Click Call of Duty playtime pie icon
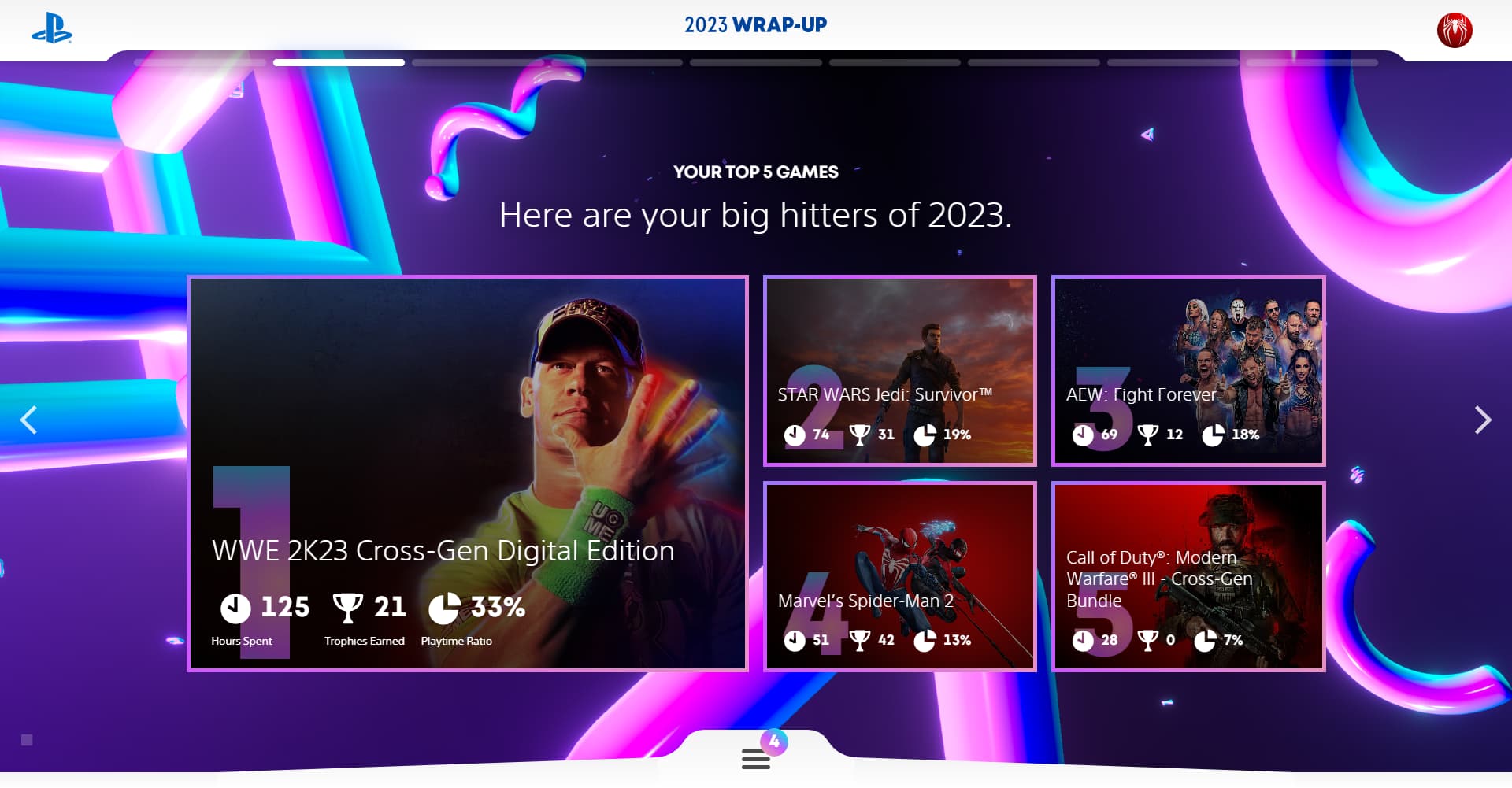 pyautogui.click(x=1205, y=640)
